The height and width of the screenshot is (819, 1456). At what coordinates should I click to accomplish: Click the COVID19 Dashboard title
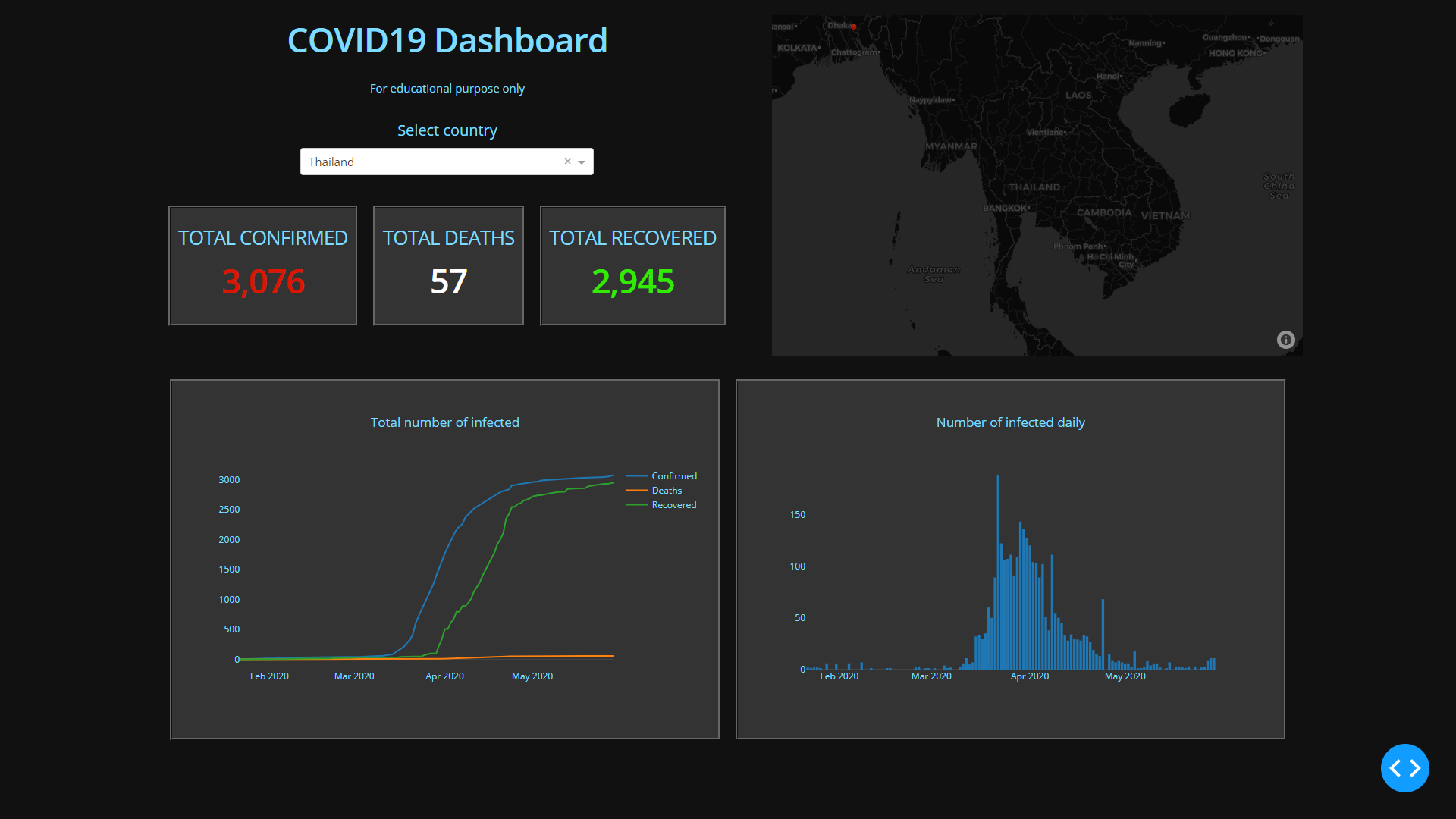coord(447,41)
